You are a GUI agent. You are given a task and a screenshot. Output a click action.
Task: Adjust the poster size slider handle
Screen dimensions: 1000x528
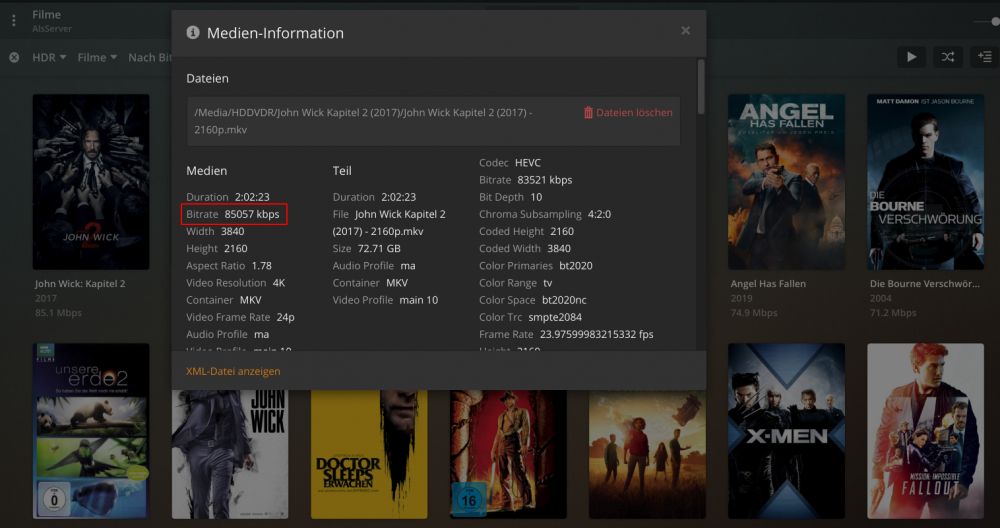(x=996, y=22)
